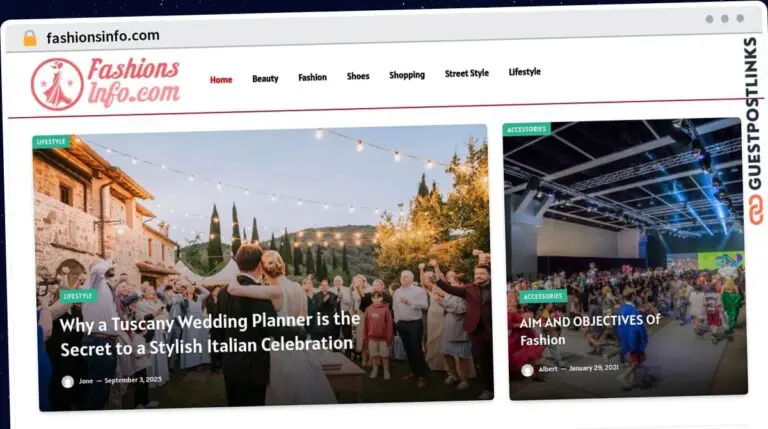Open the Shopping menu item
Image resolution: width=768 pixels, height=429 pixels.
pyautogui.click(x=407, y=75)
